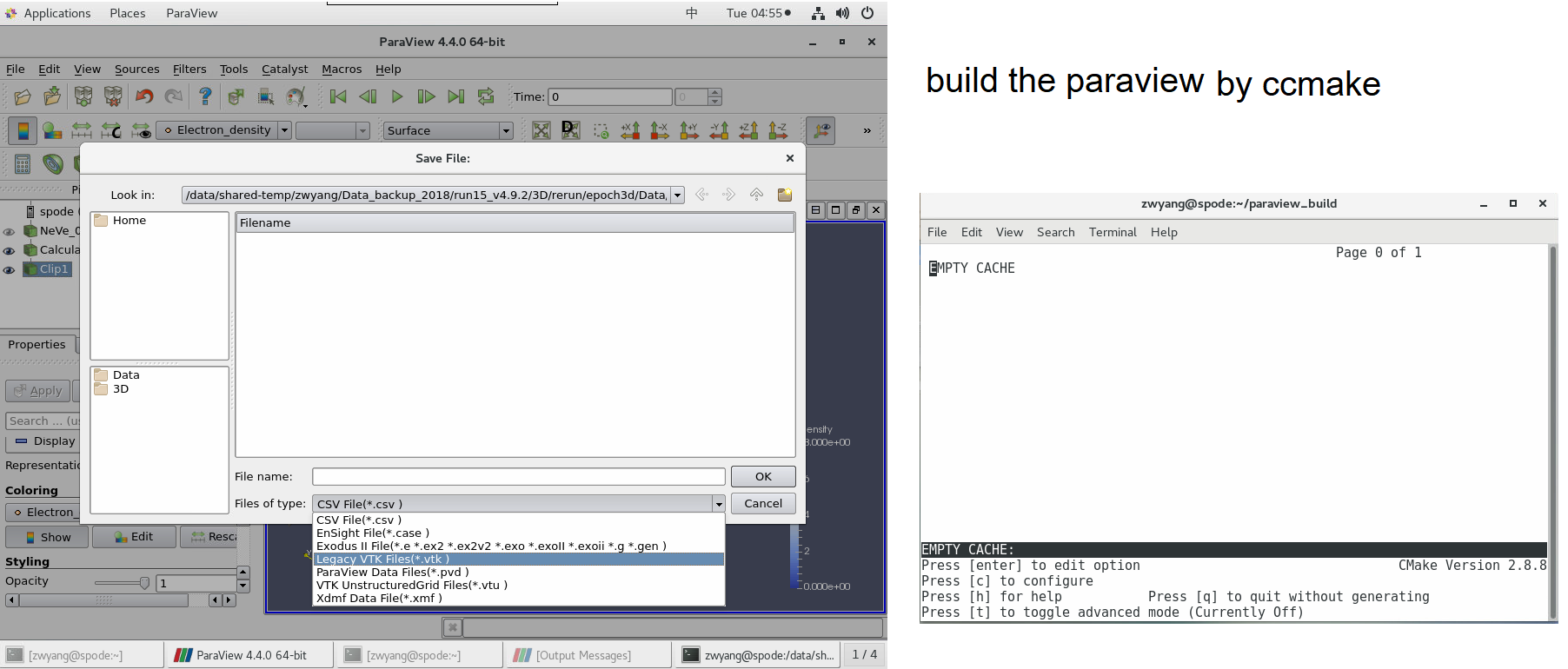The image size is (1568, 669).
Task: Step to next animation frame
Action: (426, 96)
